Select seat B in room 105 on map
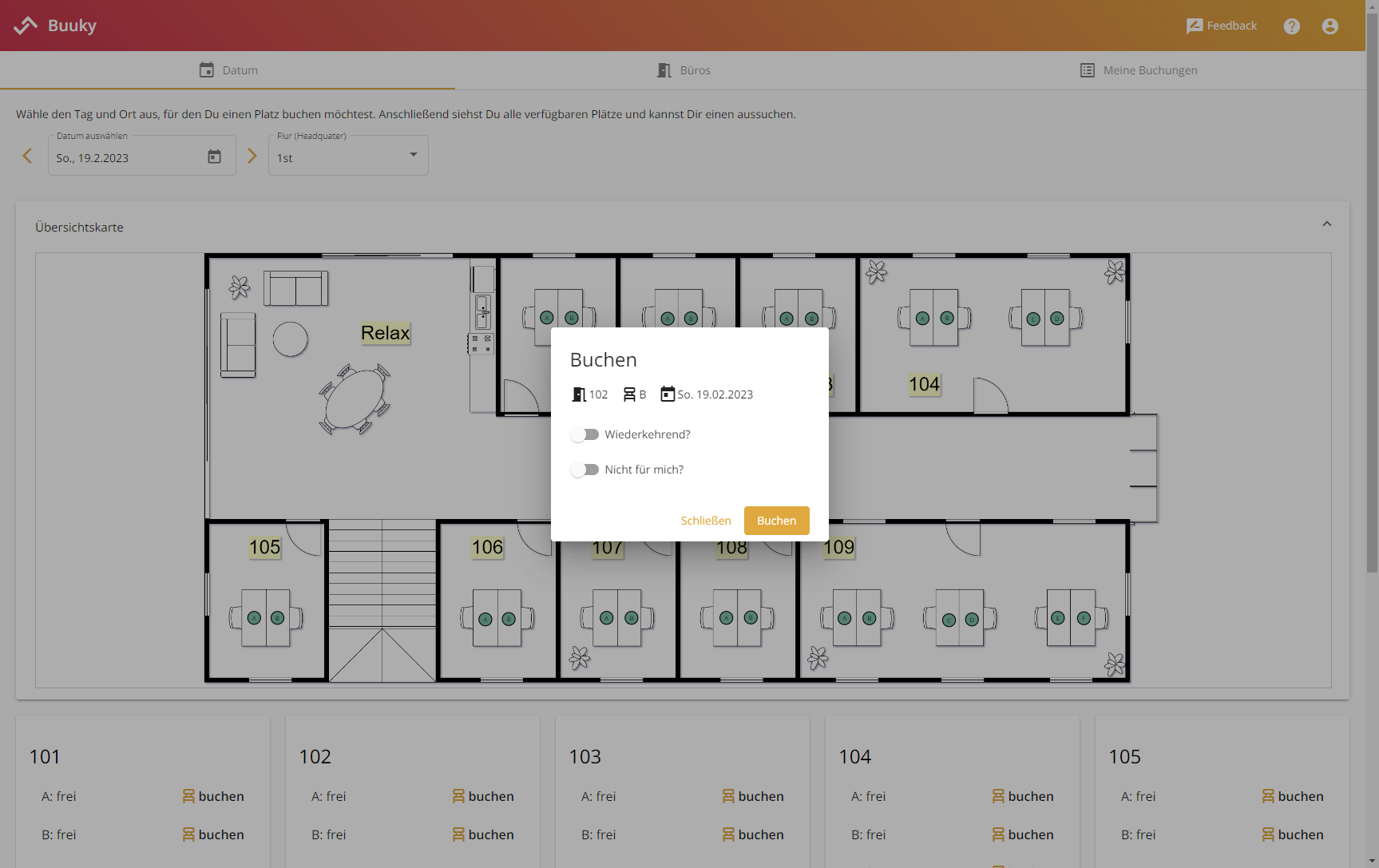Screen dimensions: 1379x868 (278, 618)
